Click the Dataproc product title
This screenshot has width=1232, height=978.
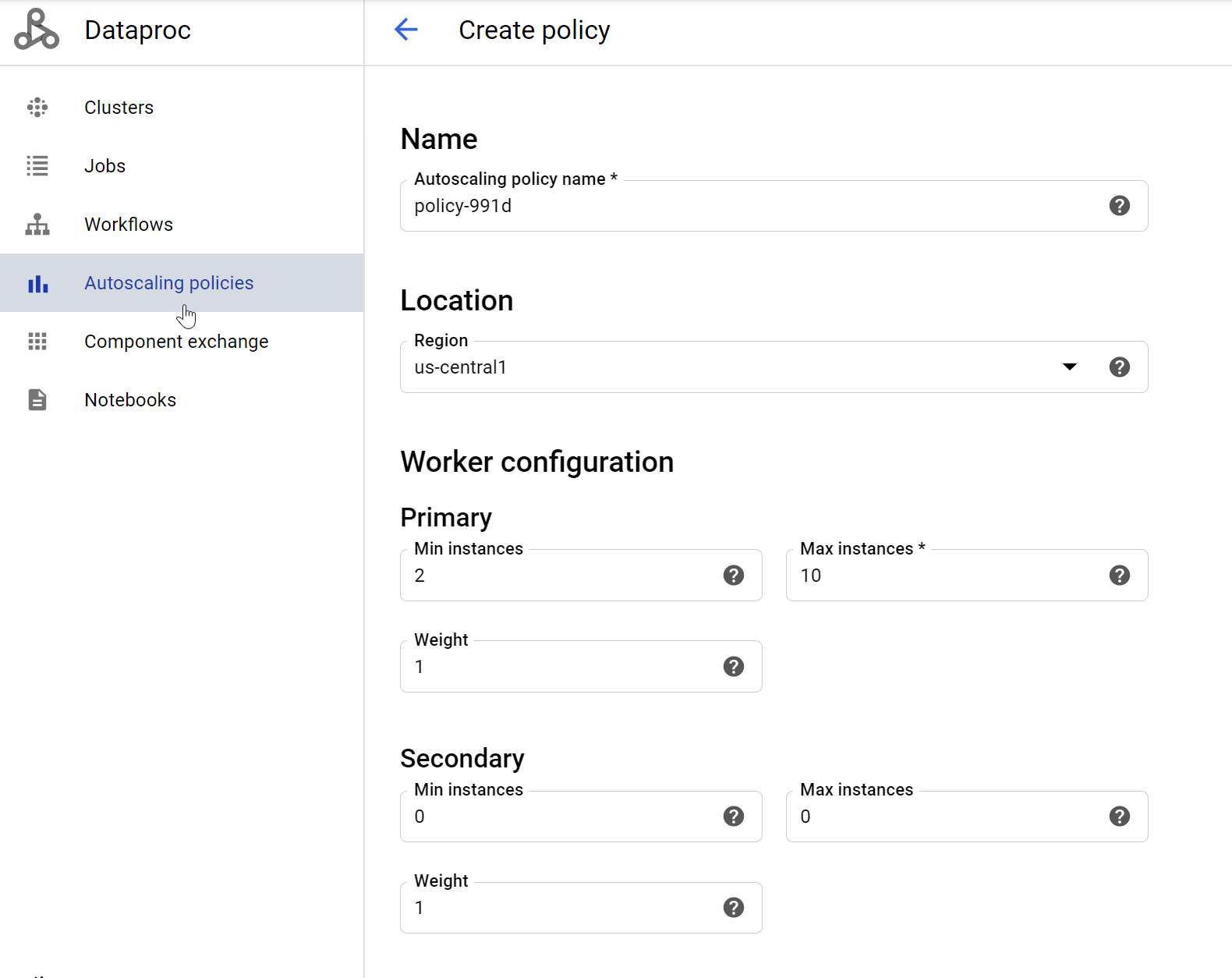pyautogui.click(x=138, y=30)
